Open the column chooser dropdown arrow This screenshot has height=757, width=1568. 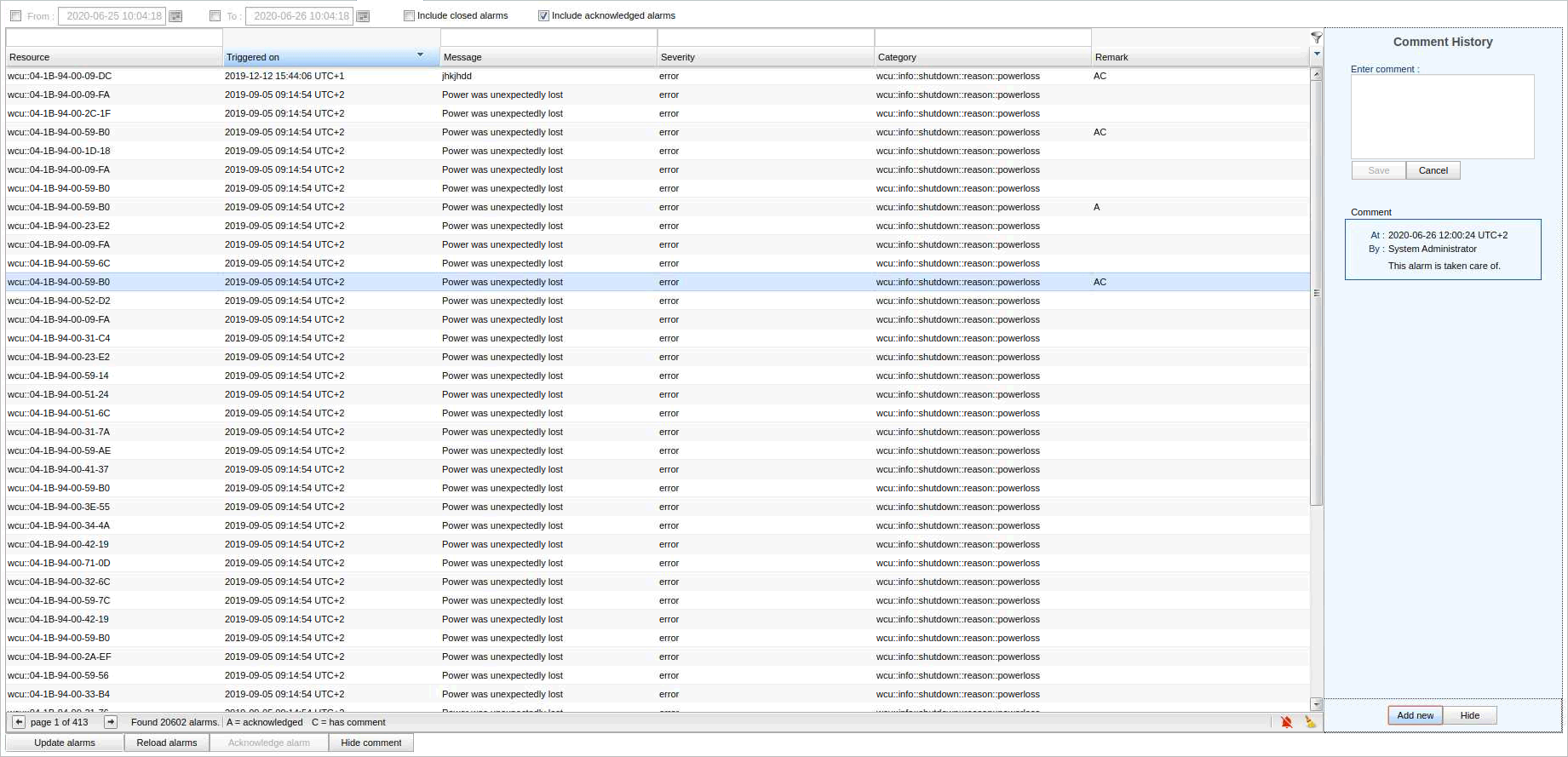(x=1317, y=54)
